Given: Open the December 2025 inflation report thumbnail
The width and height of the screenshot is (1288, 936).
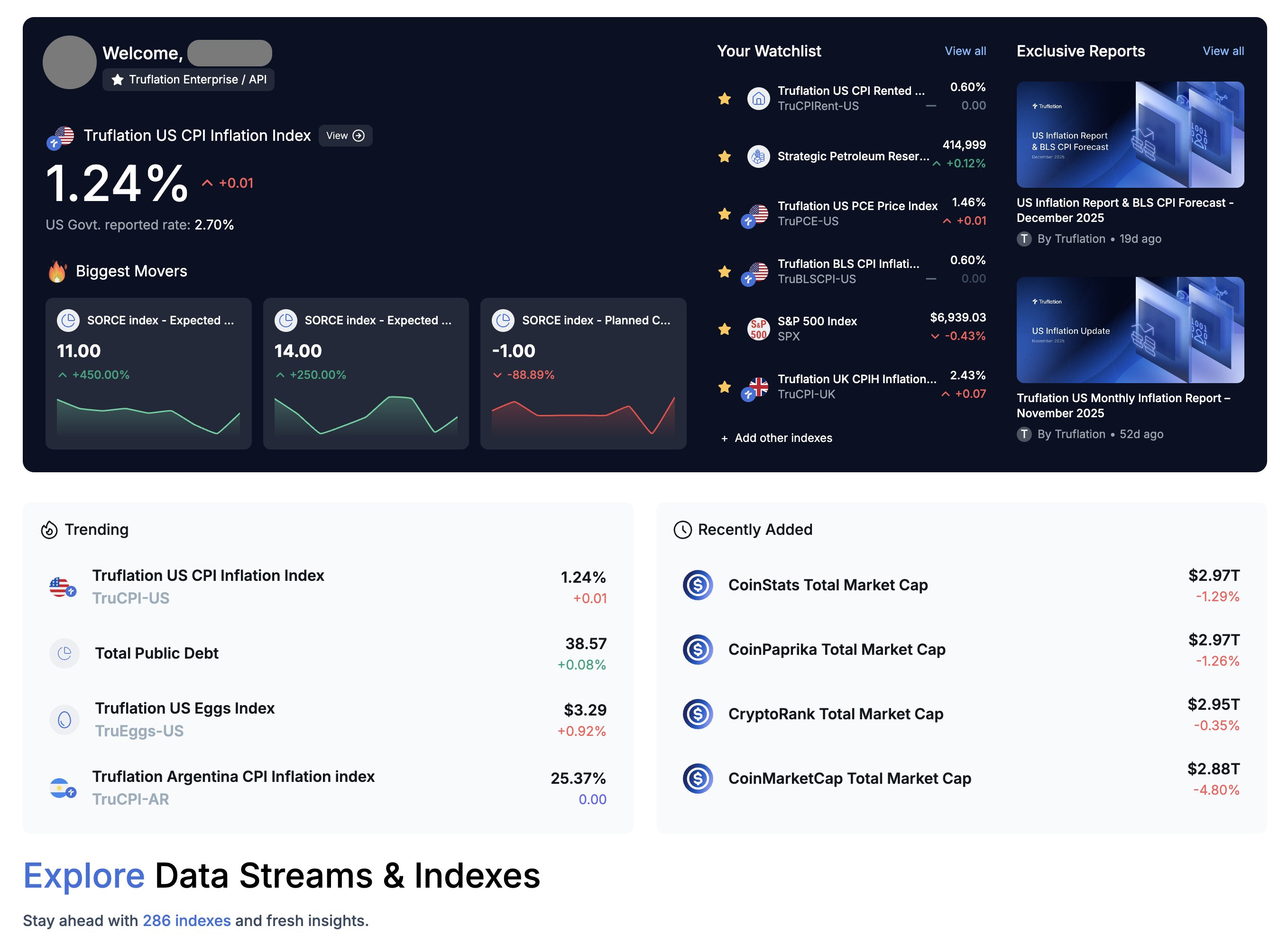Looking at the screenshot, I should point(1130,135).
